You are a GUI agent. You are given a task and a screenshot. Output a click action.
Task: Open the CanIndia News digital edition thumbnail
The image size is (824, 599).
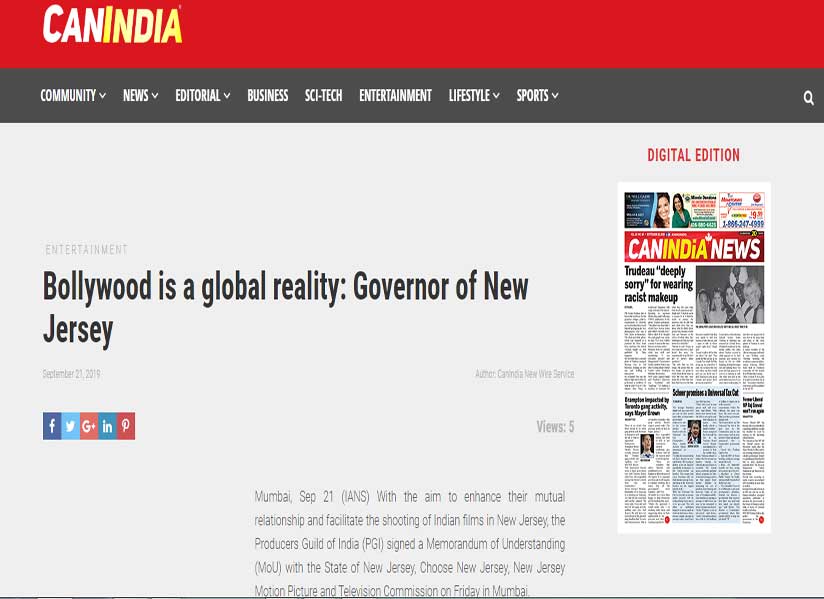[694, 357]
